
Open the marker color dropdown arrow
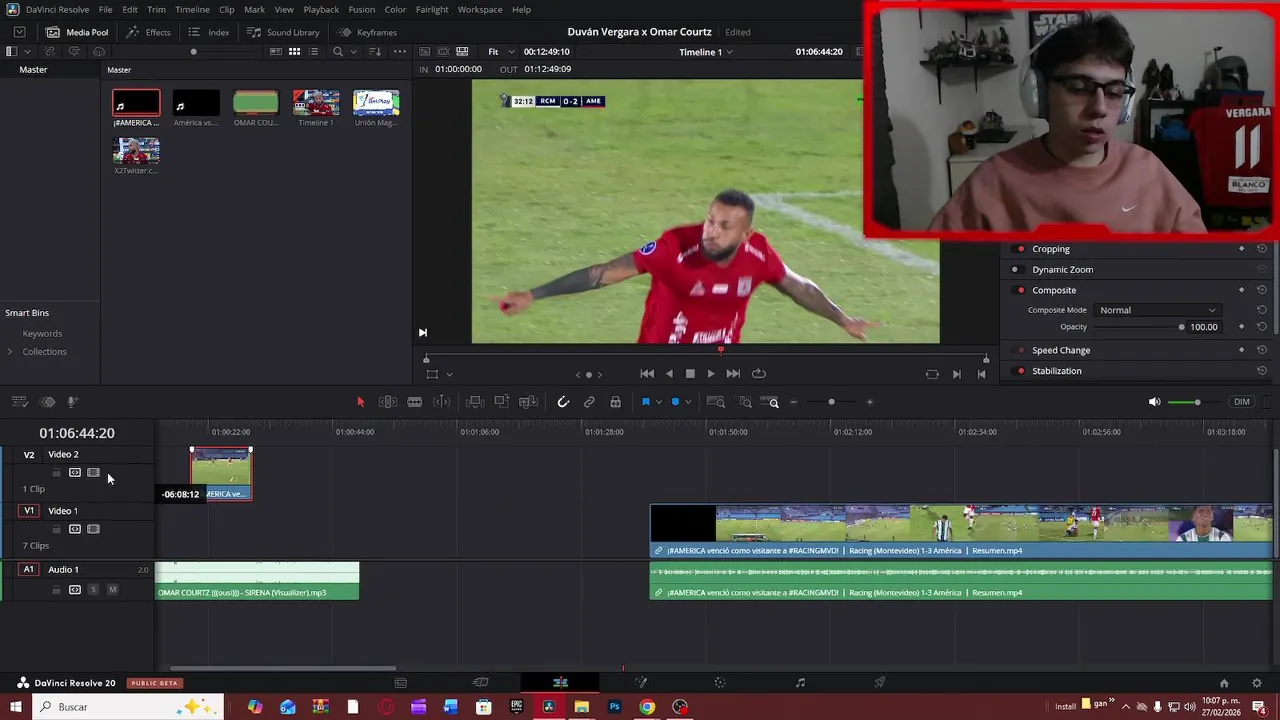click(688, 402)
